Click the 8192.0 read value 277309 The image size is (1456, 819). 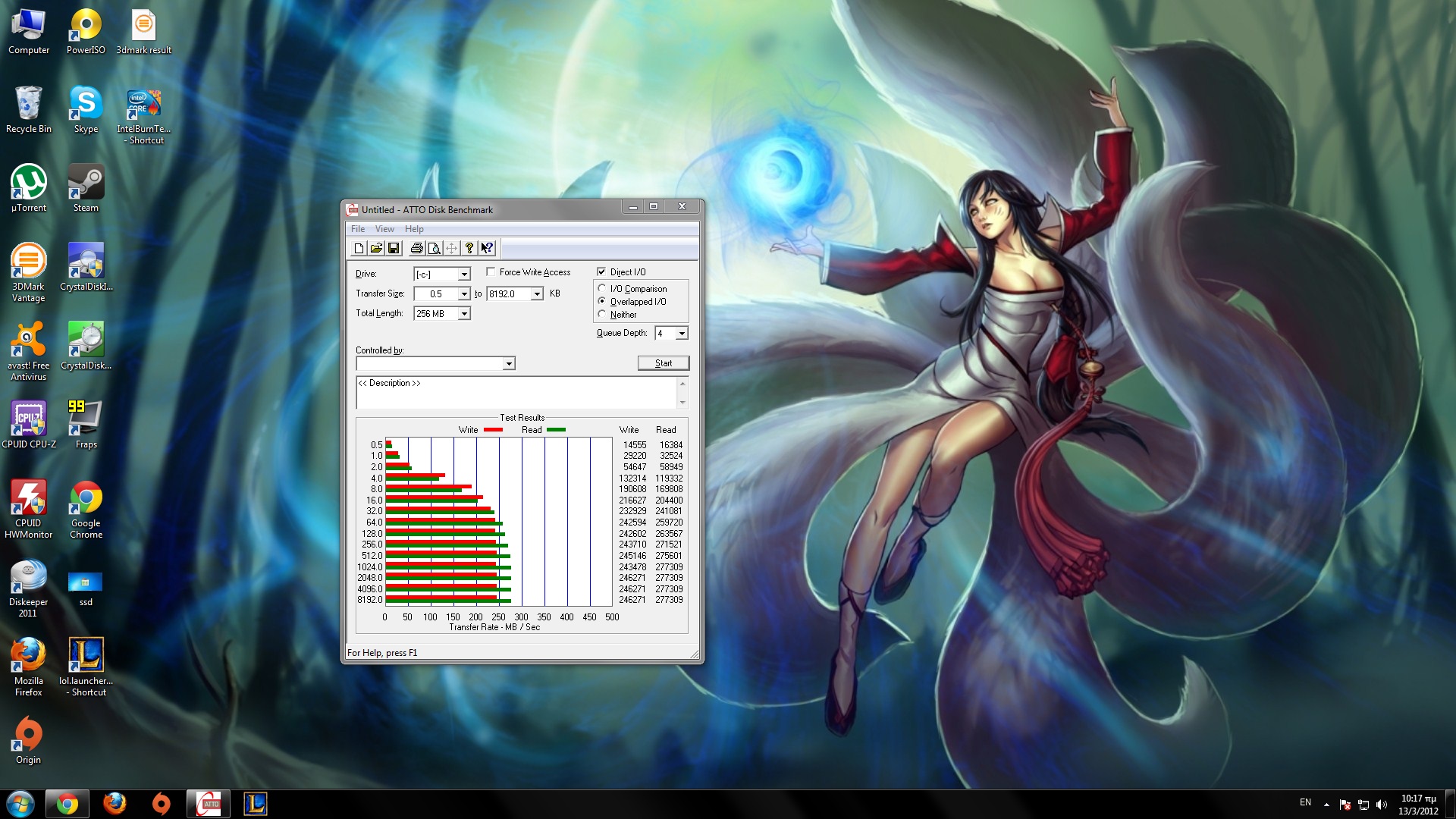click(669, 600)
